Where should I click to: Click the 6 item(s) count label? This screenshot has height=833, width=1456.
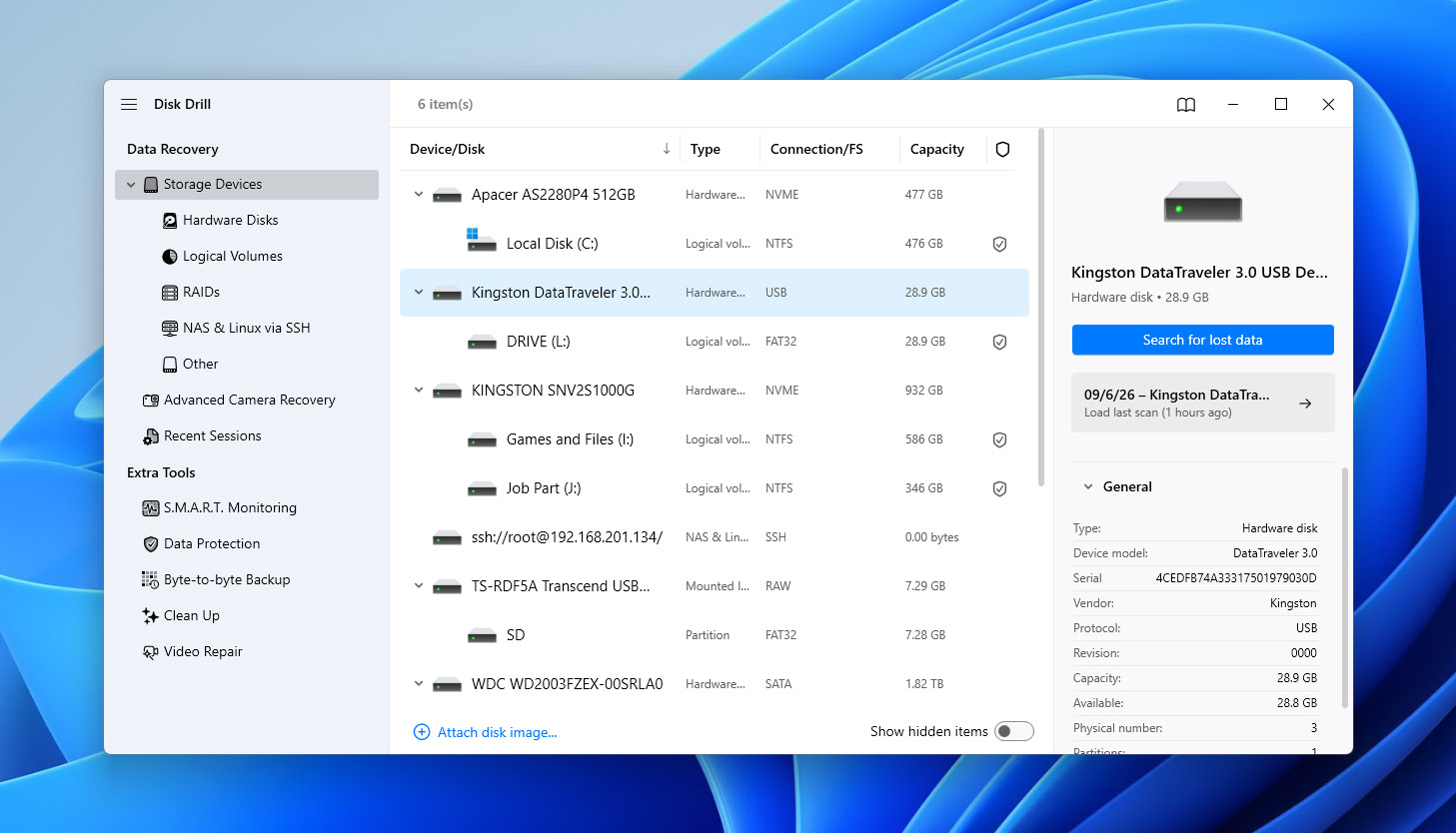445,104
